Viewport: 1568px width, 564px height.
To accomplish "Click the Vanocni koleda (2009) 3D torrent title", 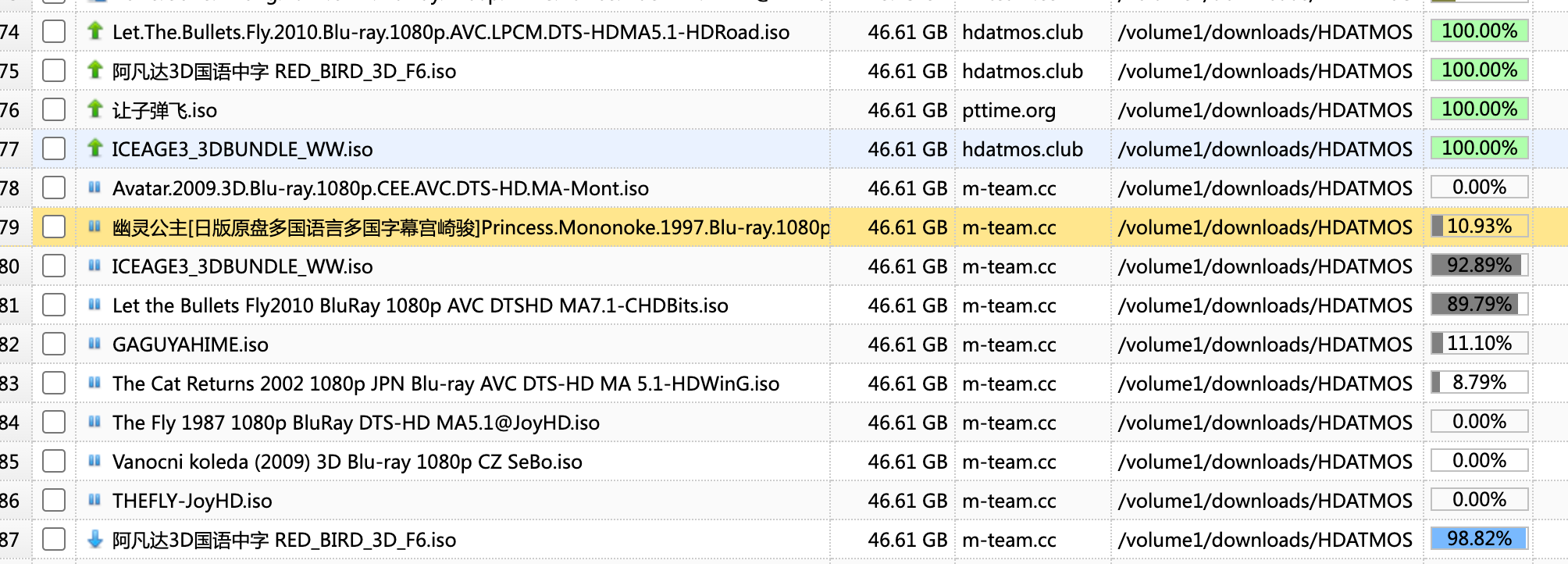I will point(347,462).
